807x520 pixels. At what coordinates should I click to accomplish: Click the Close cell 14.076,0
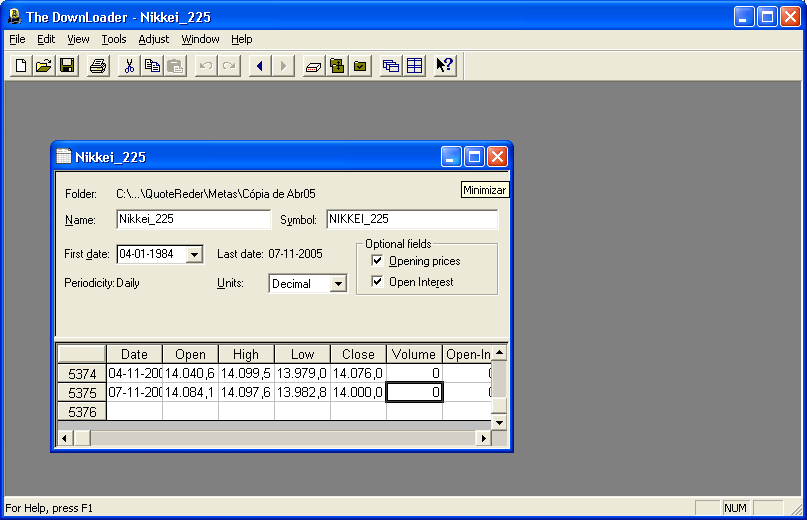point(358,373)
